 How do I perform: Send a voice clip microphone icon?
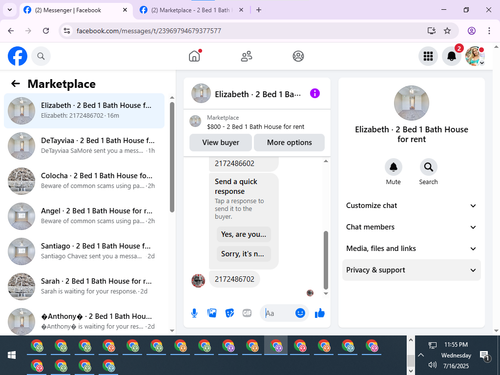point(194,313)
